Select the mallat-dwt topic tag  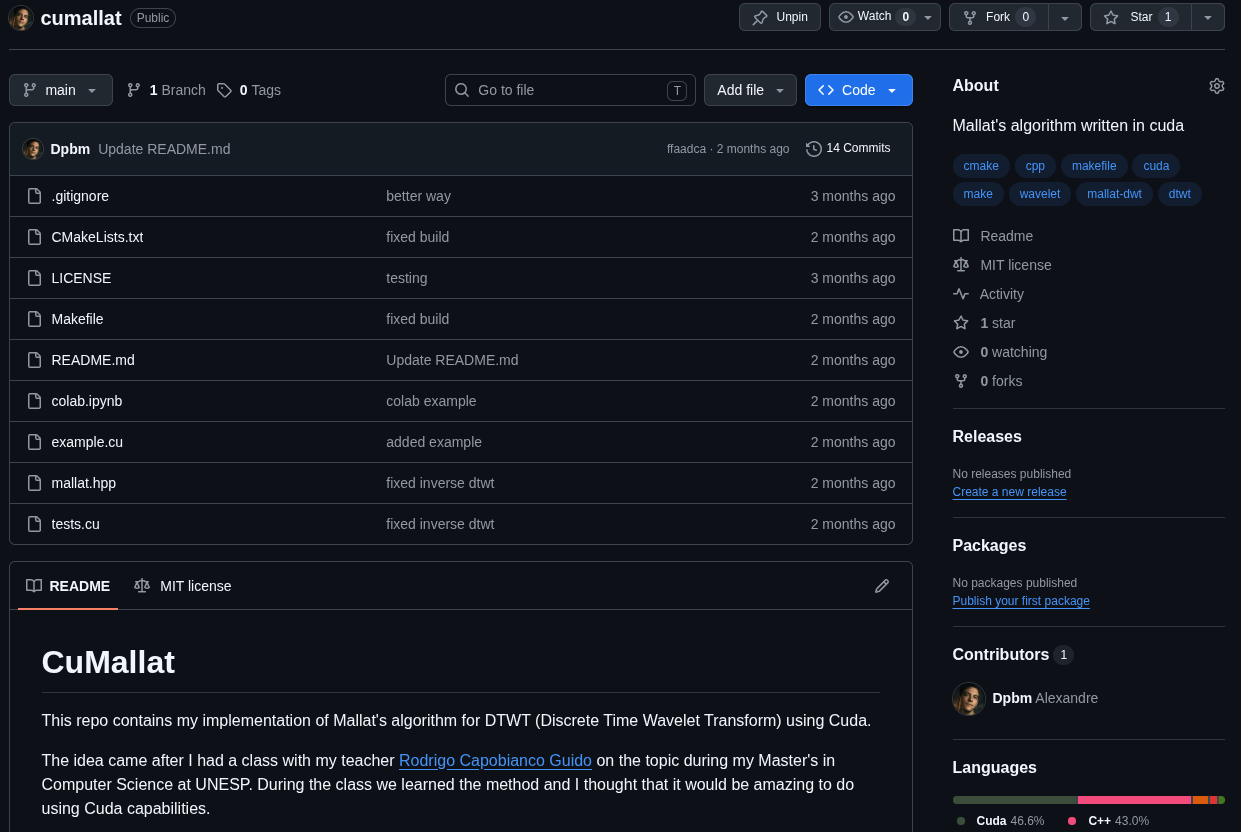1114,194
